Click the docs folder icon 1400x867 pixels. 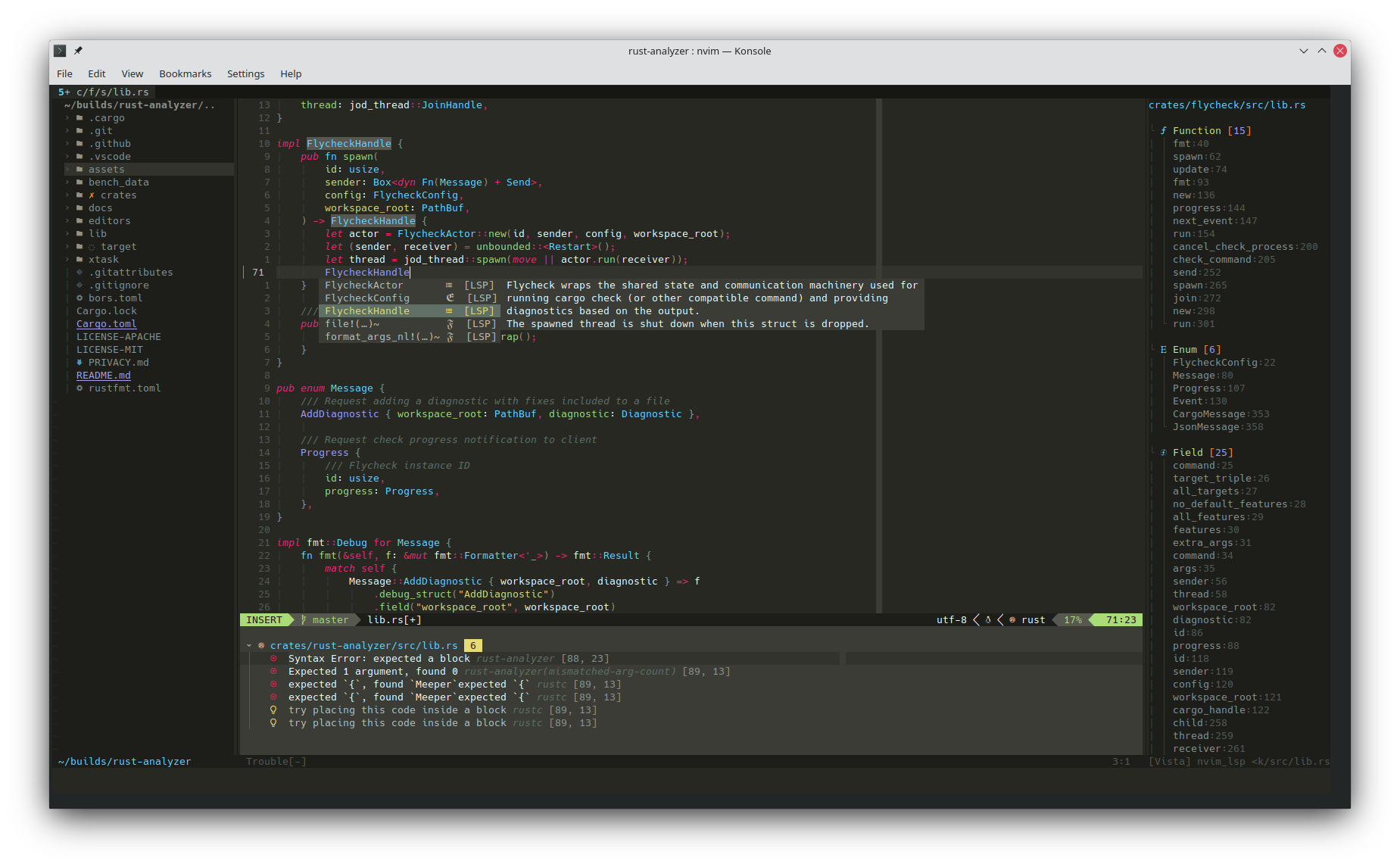(80, 208)
